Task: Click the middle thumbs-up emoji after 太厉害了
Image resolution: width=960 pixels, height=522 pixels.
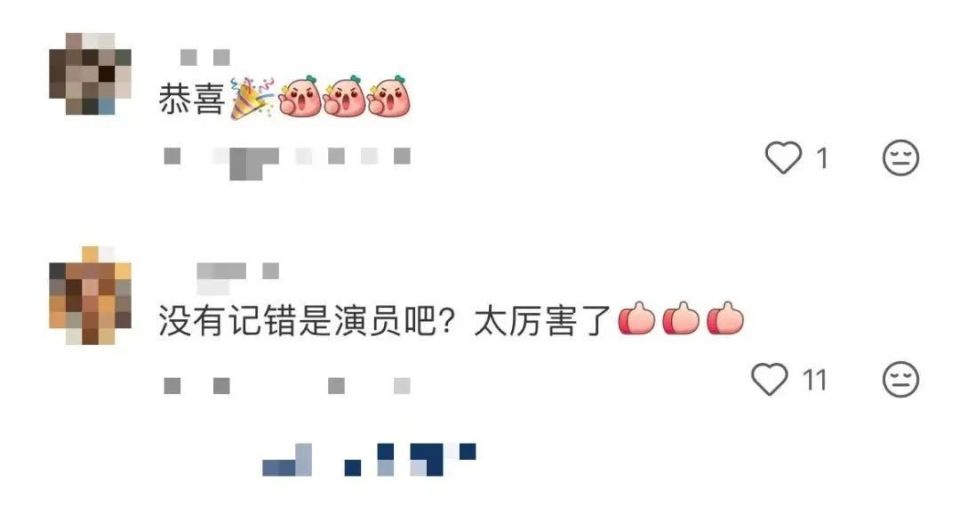Action: tap(681, 319)
